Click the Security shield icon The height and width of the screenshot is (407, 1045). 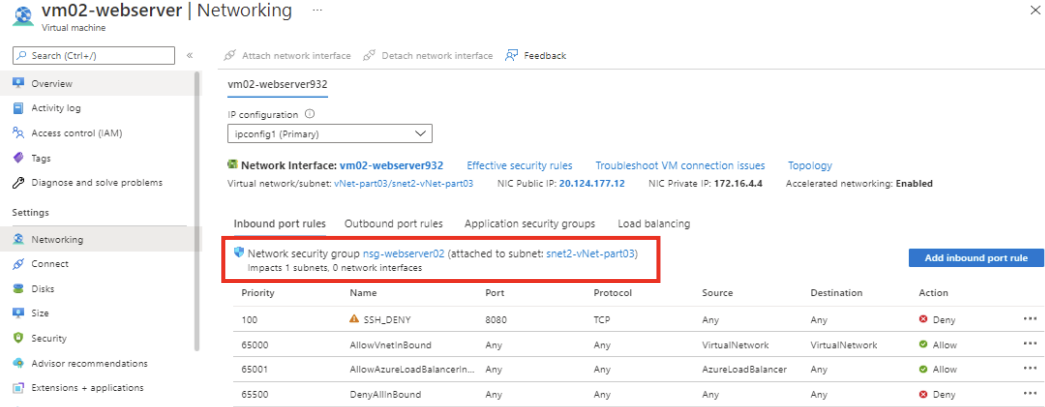(x=19, y=338)
